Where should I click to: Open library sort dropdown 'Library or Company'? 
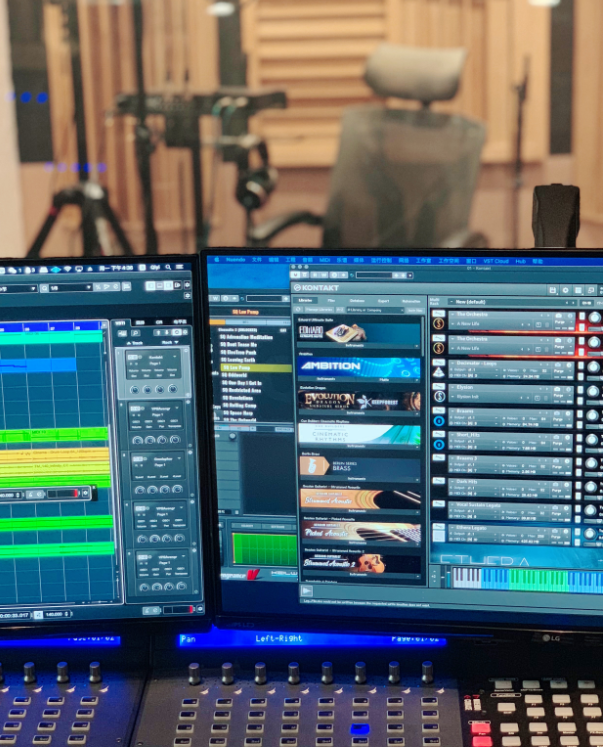point(374,310)
